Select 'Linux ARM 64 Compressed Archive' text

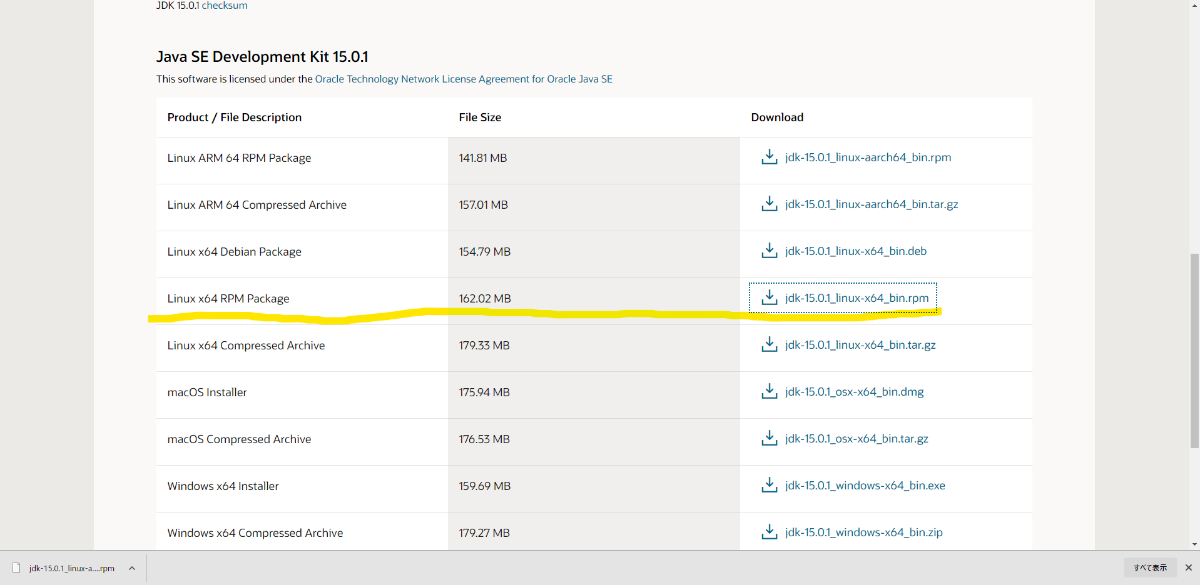point(257,205)
